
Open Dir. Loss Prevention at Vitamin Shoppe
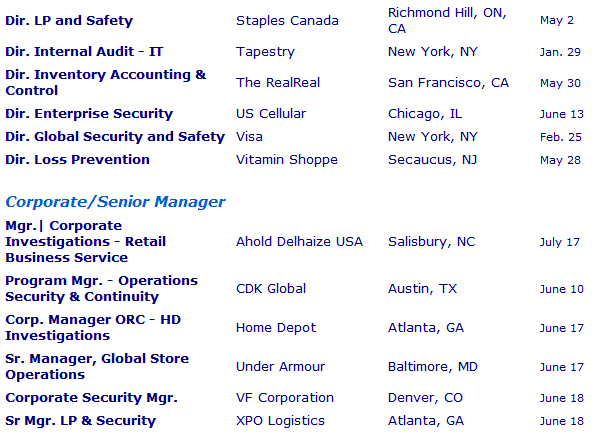coord(77,160)
